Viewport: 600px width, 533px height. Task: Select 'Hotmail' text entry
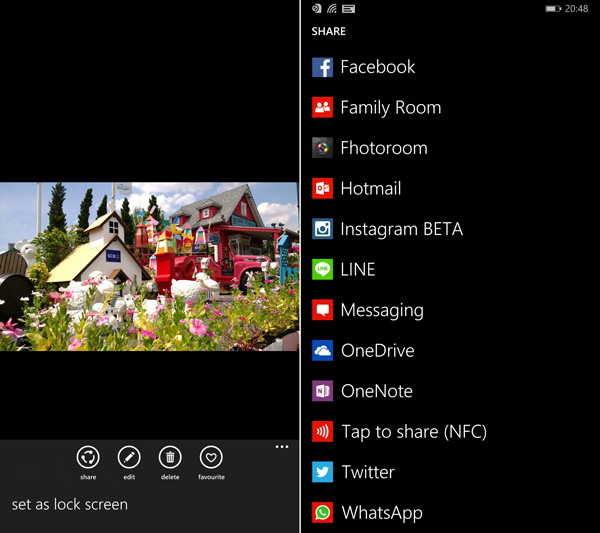tap(371, 188)
